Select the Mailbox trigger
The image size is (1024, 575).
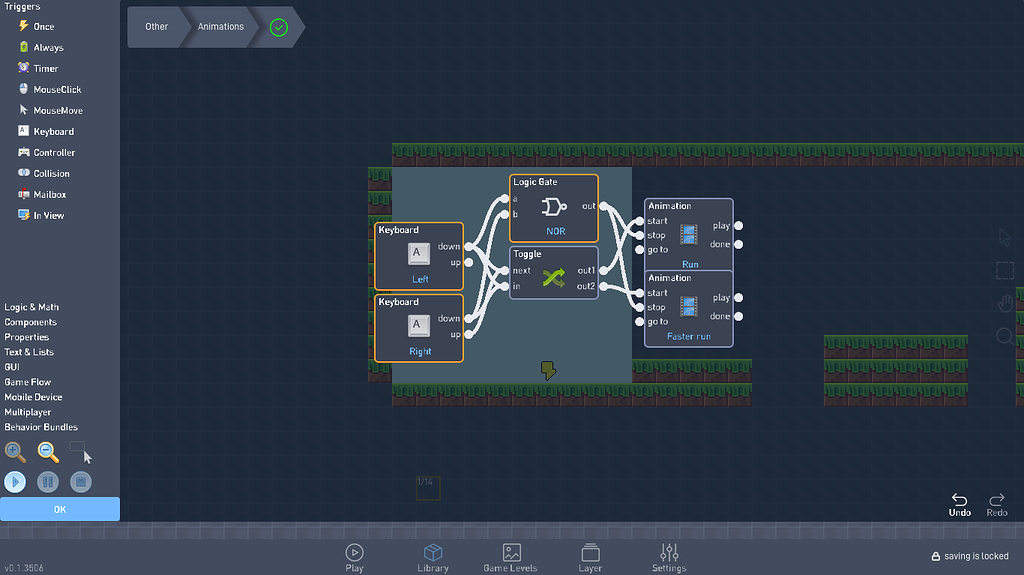pos(42,194)
